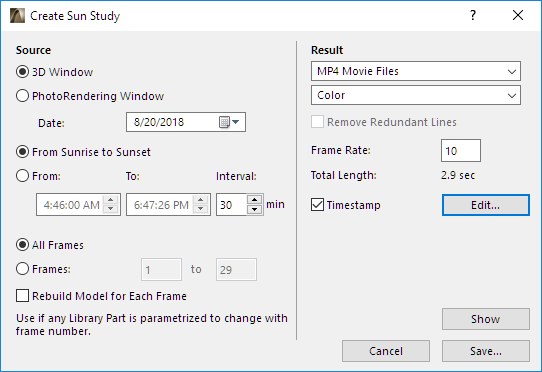The image size is (542, 372).
Task: Click the Source section heading
Action: pos(34,50)
